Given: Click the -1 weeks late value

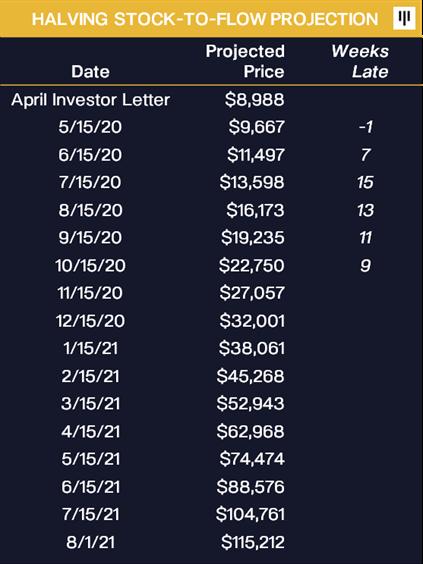Looking at the screenshot, I should tap(365, 127).
